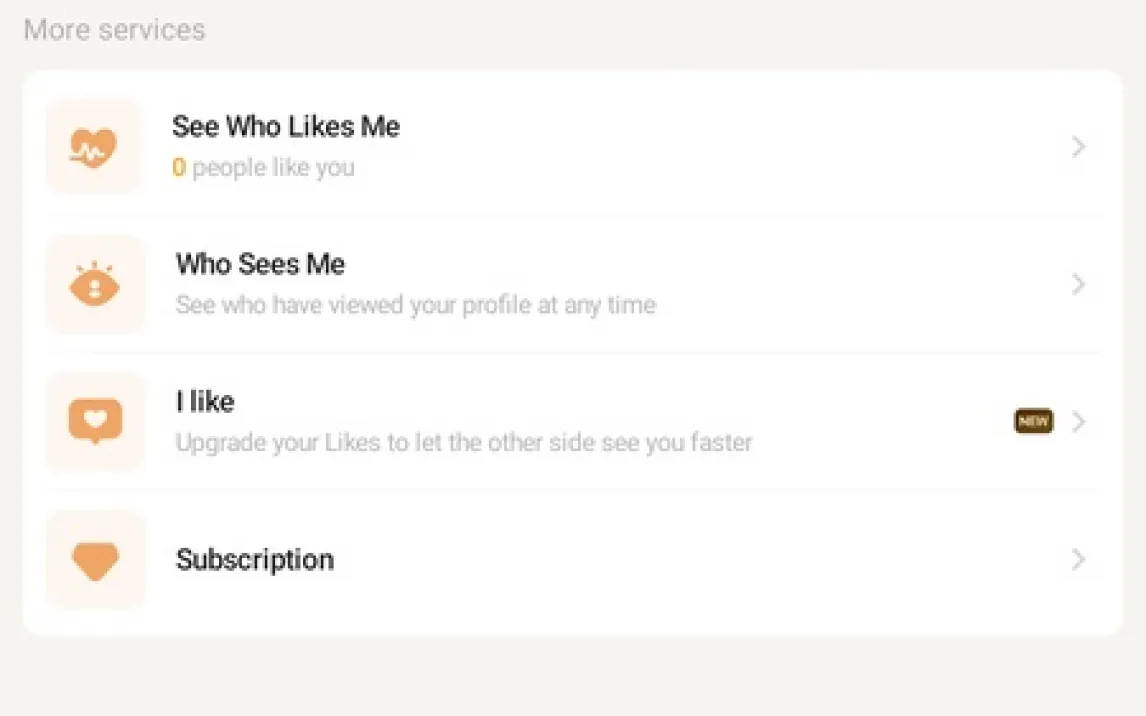Open See Who Likes Me

(x=286, y=127)
